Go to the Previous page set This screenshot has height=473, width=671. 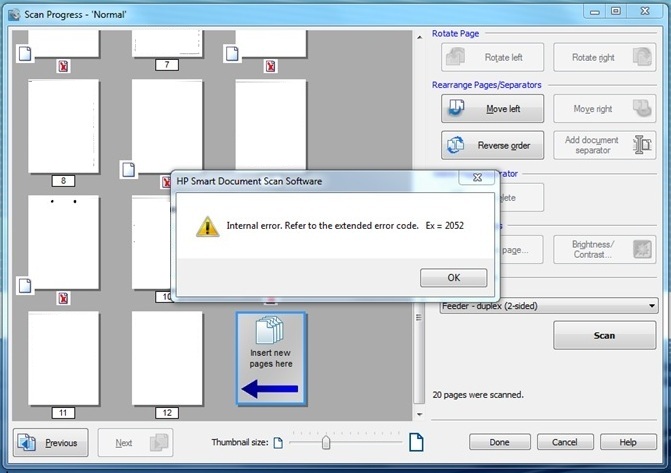[50, 443]
